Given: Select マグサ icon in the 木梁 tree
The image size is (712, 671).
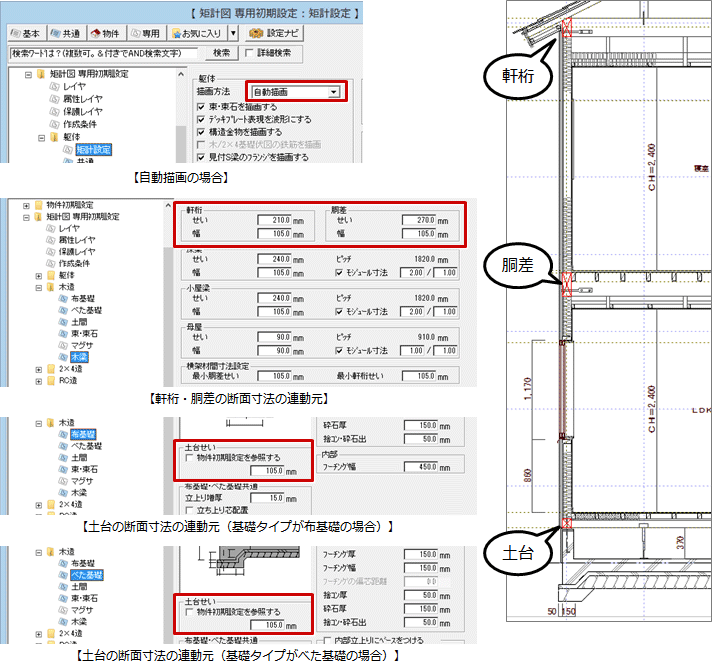Looking at the screenshot, I should [63, 345].
